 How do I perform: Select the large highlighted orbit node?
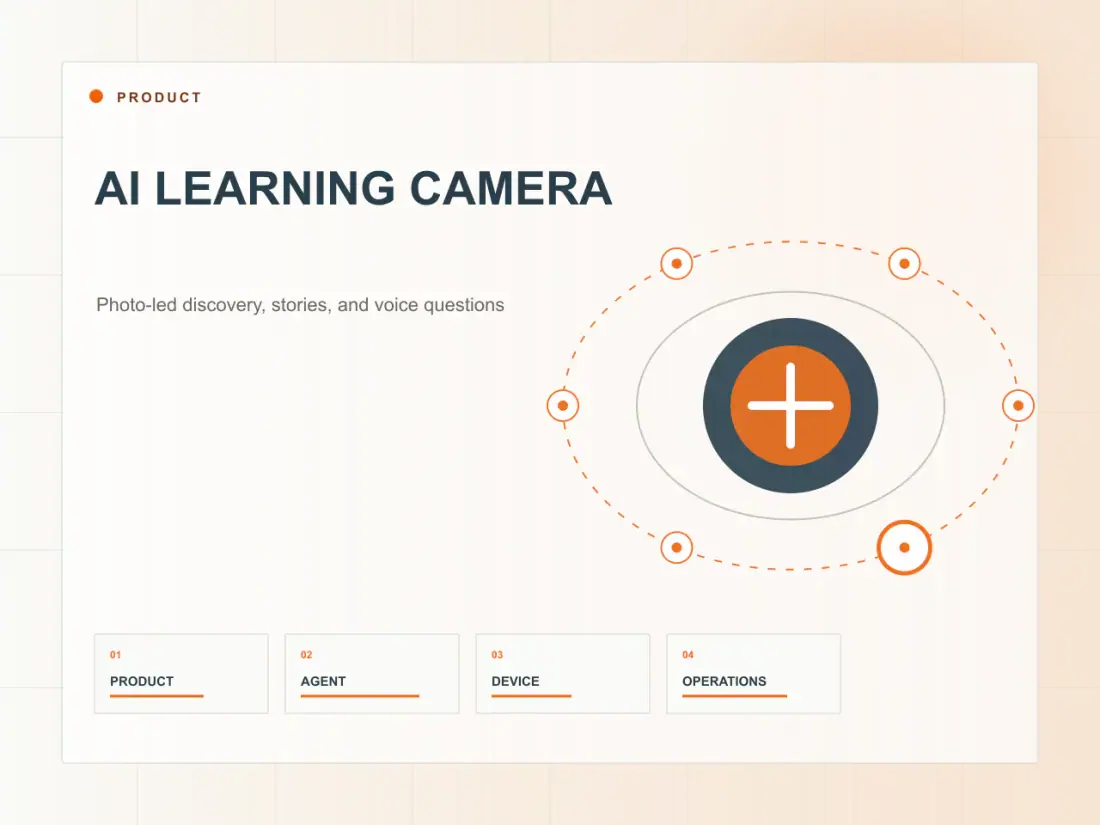coord(904,547)
